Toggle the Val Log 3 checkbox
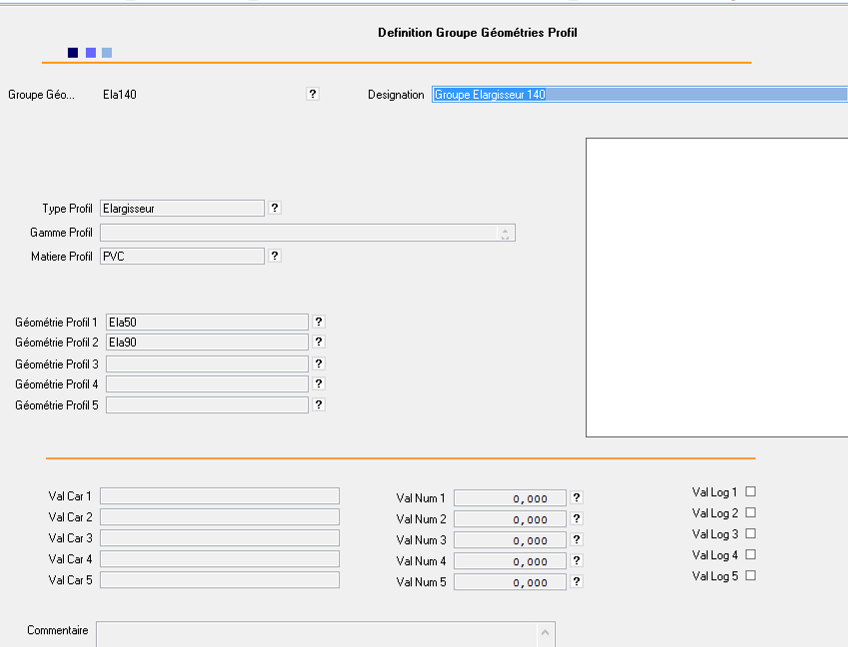The image size is (848, 647). tap(751, 533)
